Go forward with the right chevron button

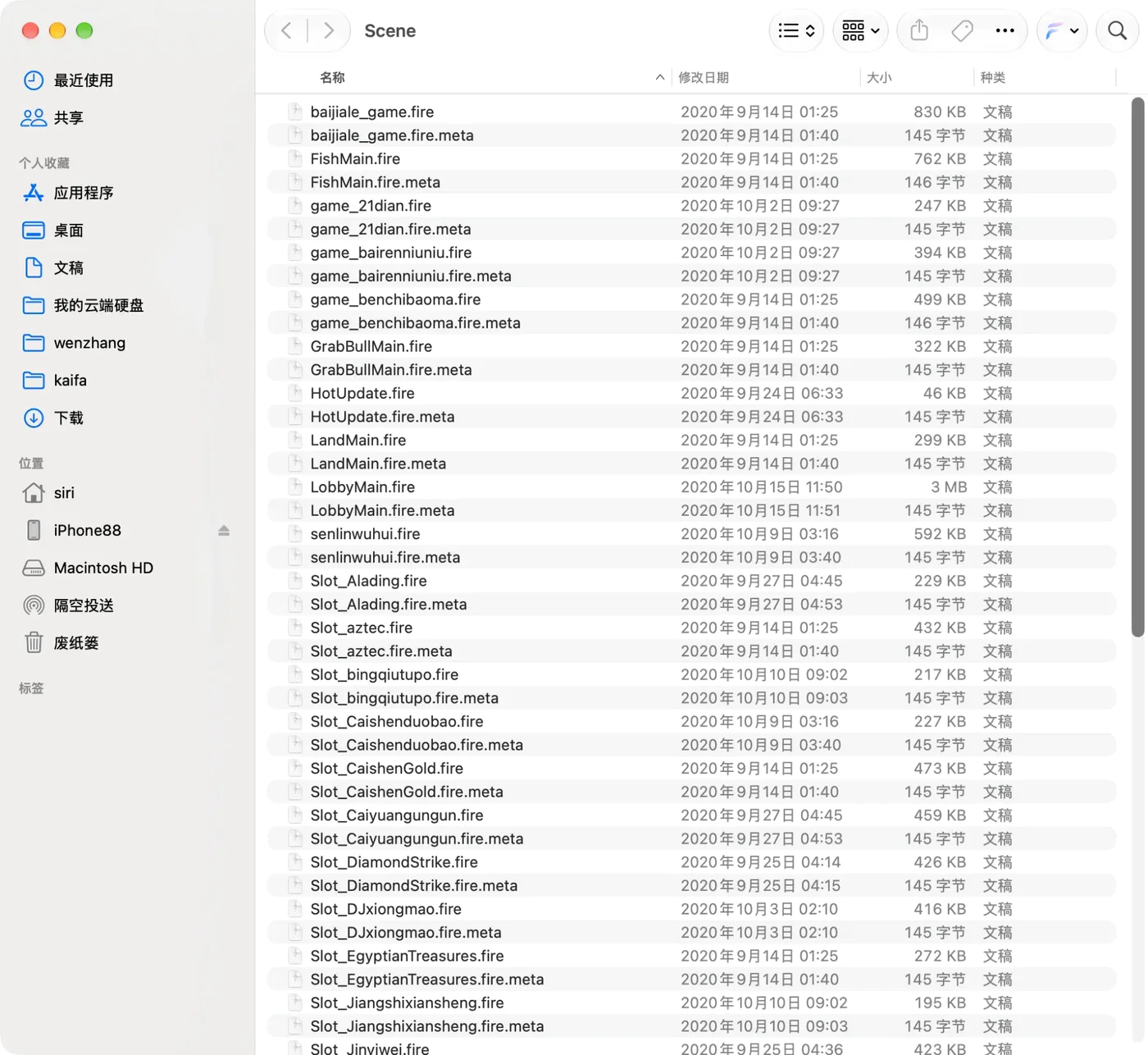[329, 31]
